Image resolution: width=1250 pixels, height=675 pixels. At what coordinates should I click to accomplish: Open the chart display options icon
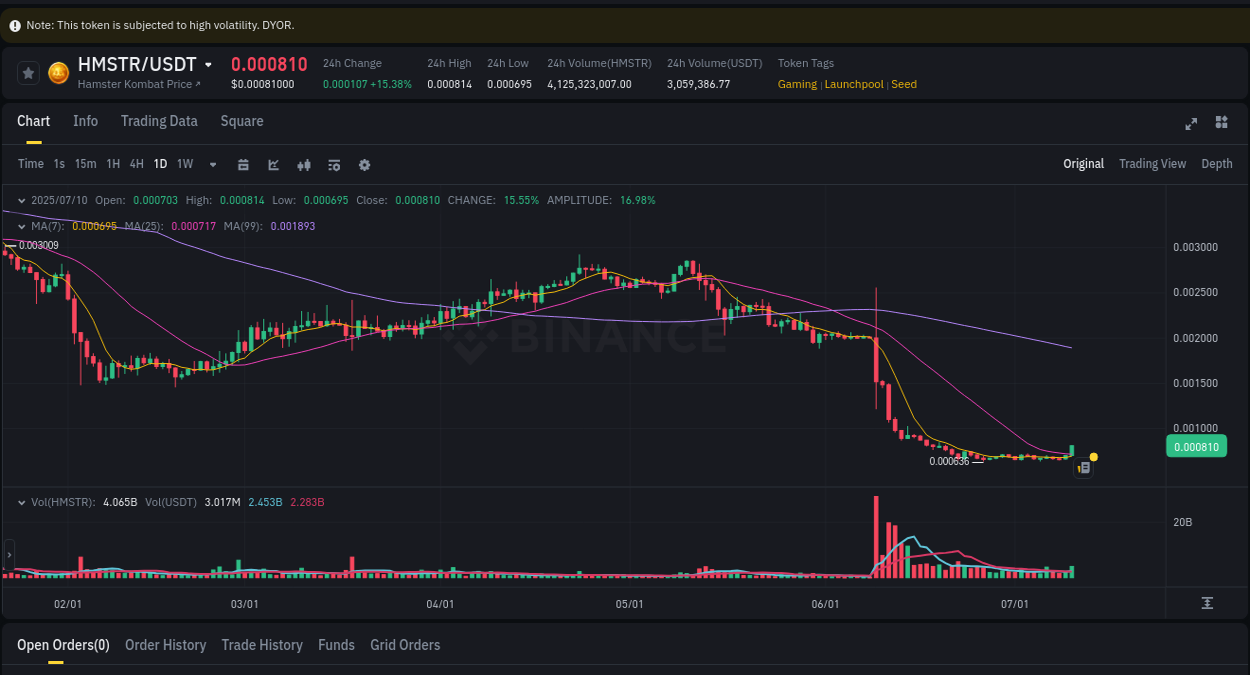tap(334, 164)
